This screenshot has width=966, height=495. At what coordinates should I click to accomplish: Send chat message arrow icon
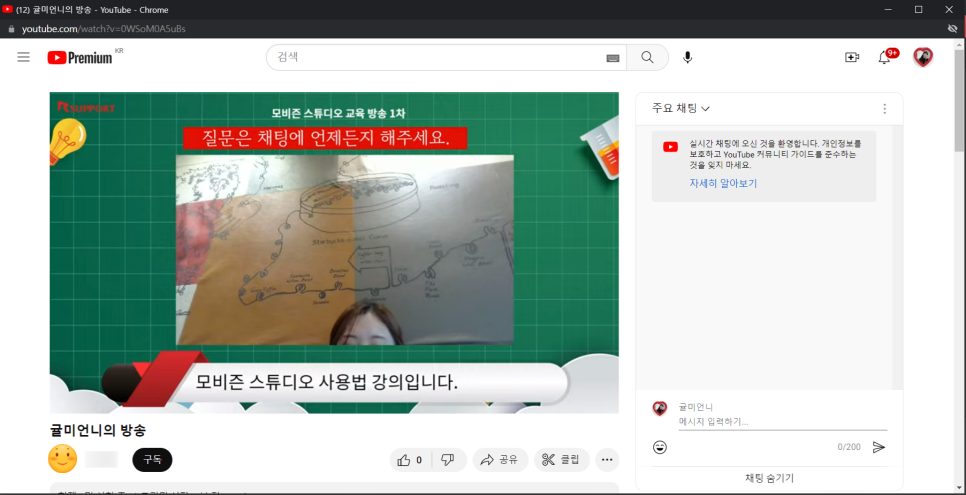(879, 447)
